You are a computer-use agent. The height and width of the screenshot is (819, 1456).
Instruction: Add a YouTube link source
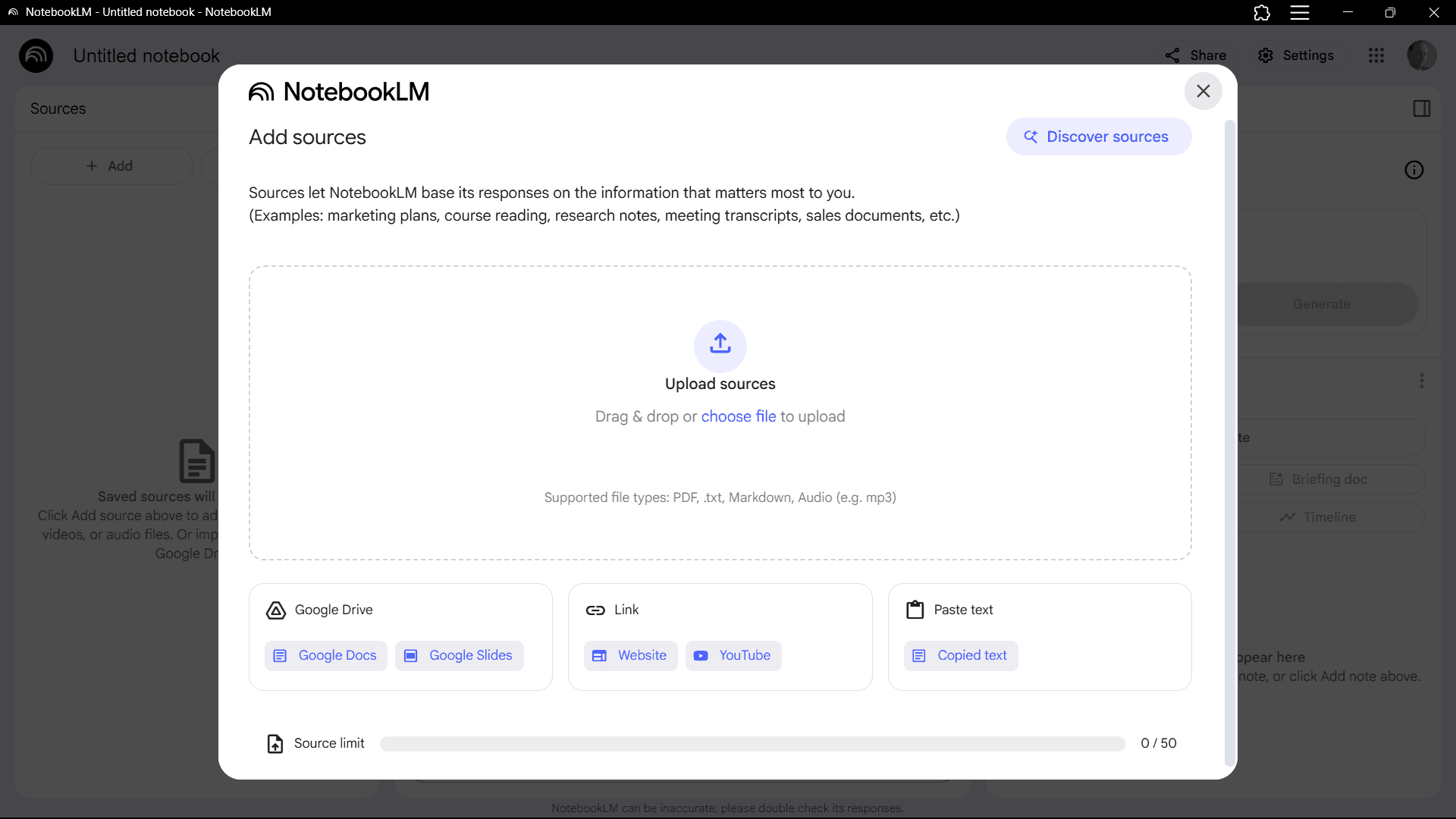733,655
